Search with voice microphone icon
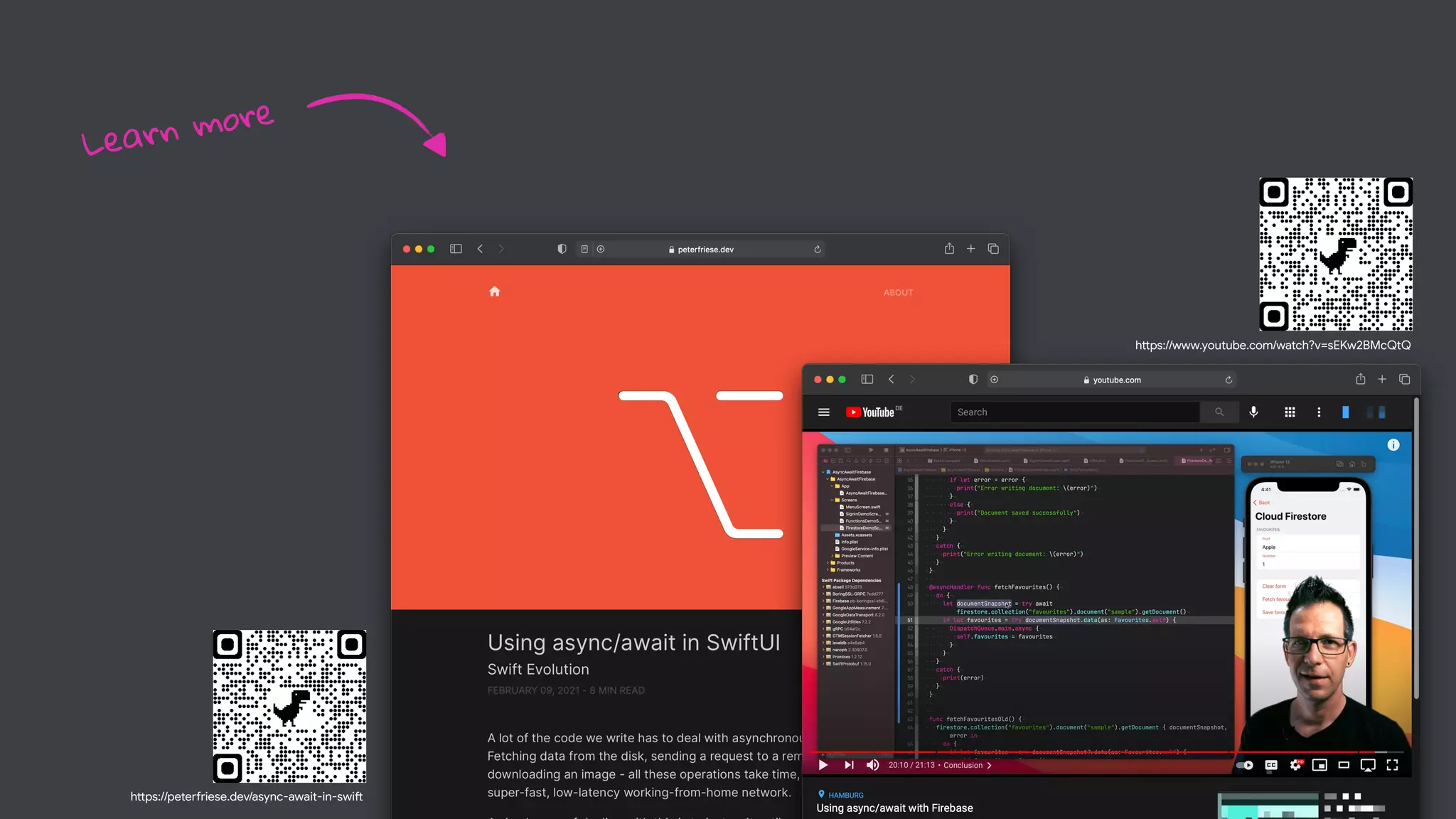 coord(1254,412)
